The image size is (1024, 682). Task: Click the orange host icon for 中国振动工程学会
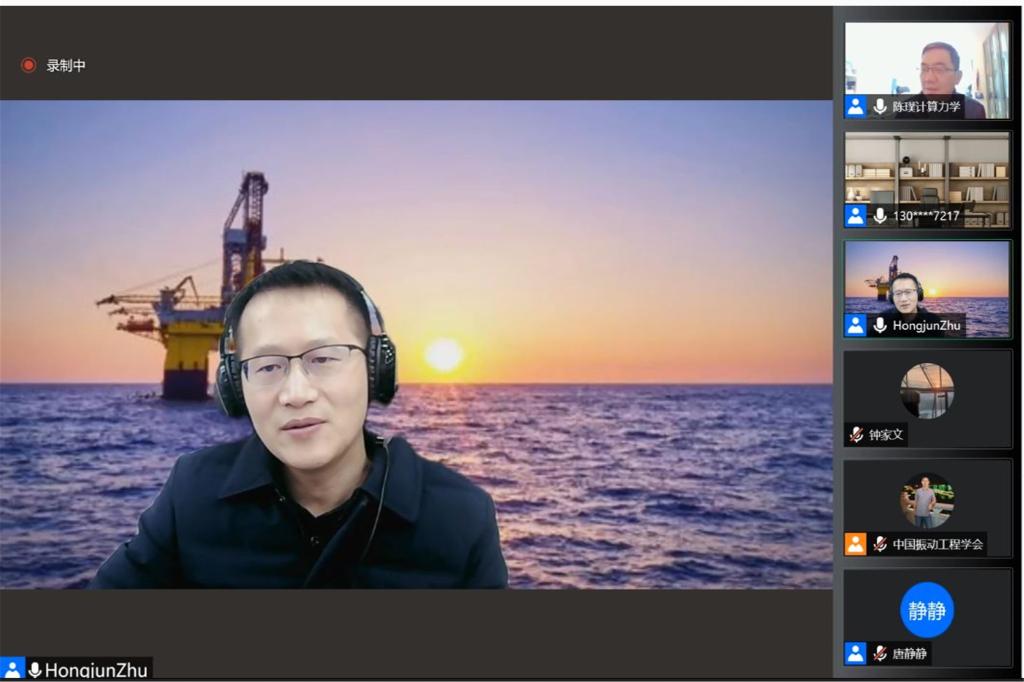point(855,544)
